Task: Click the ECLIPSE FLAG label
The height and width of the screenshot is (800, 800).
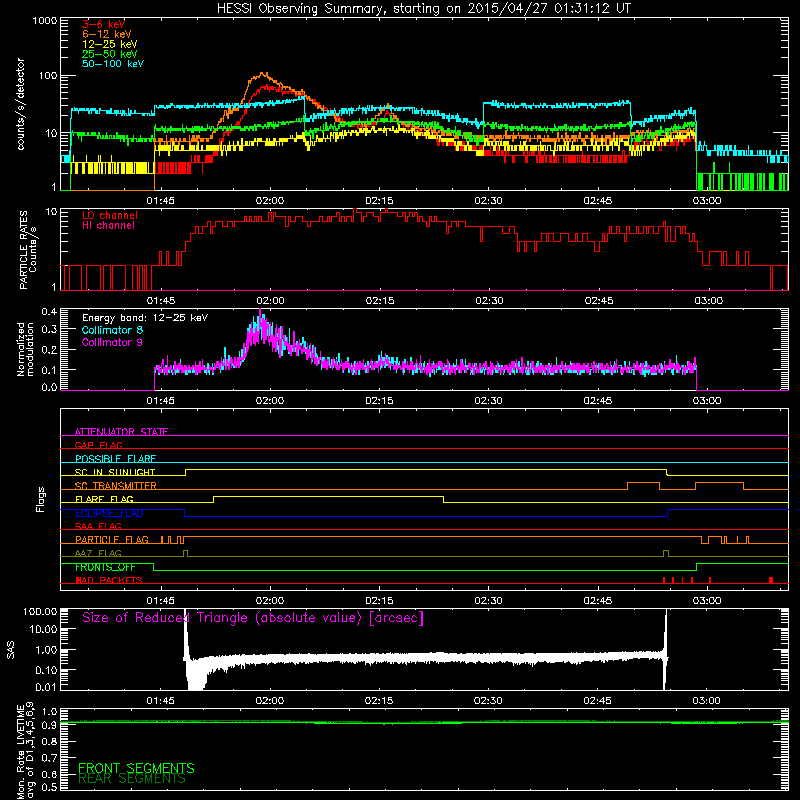Action: tap(109, 513)
